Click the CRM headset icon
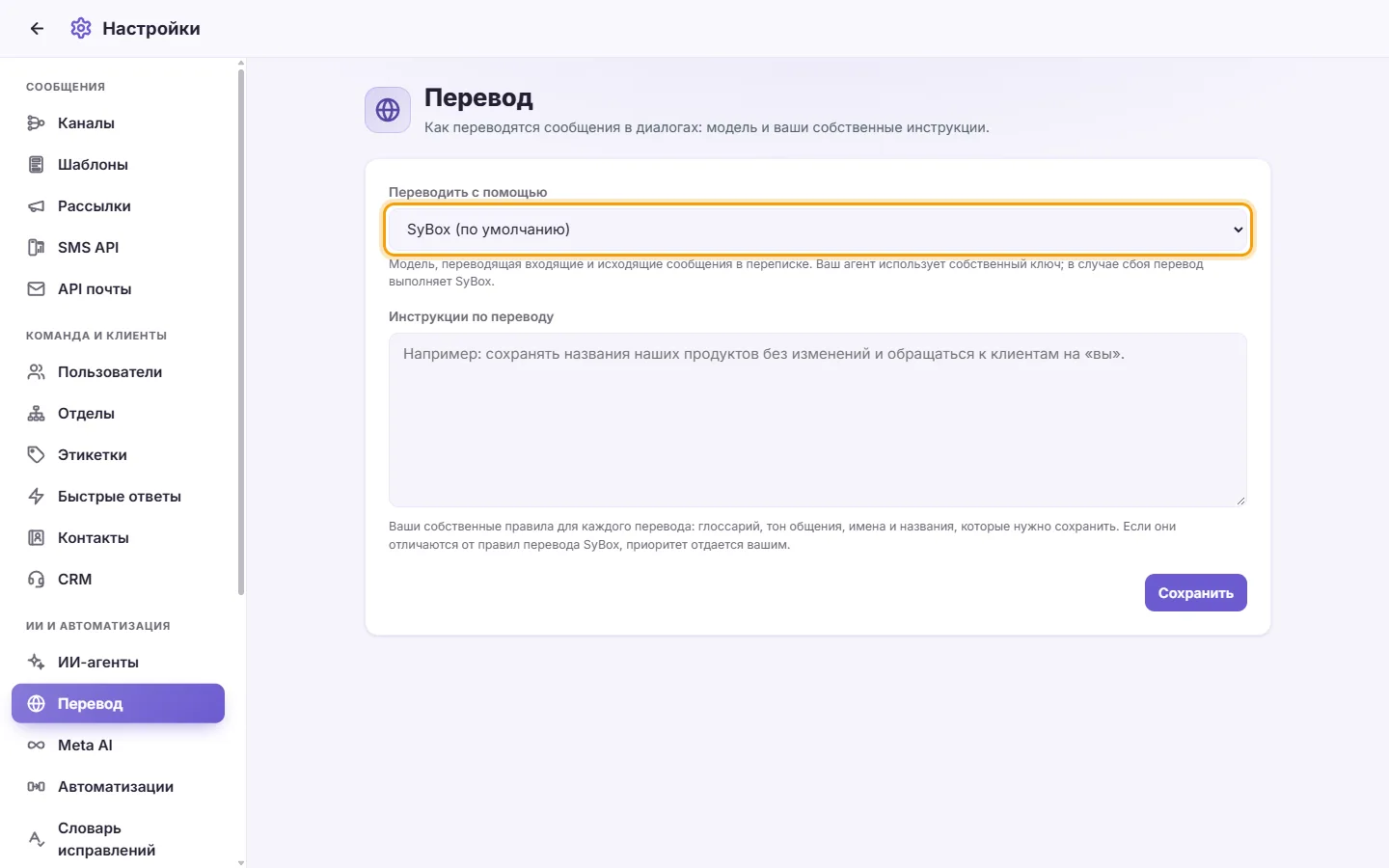Image resolution: width=1389 pixels, height=868 pixels. click(x=37, y=580)
